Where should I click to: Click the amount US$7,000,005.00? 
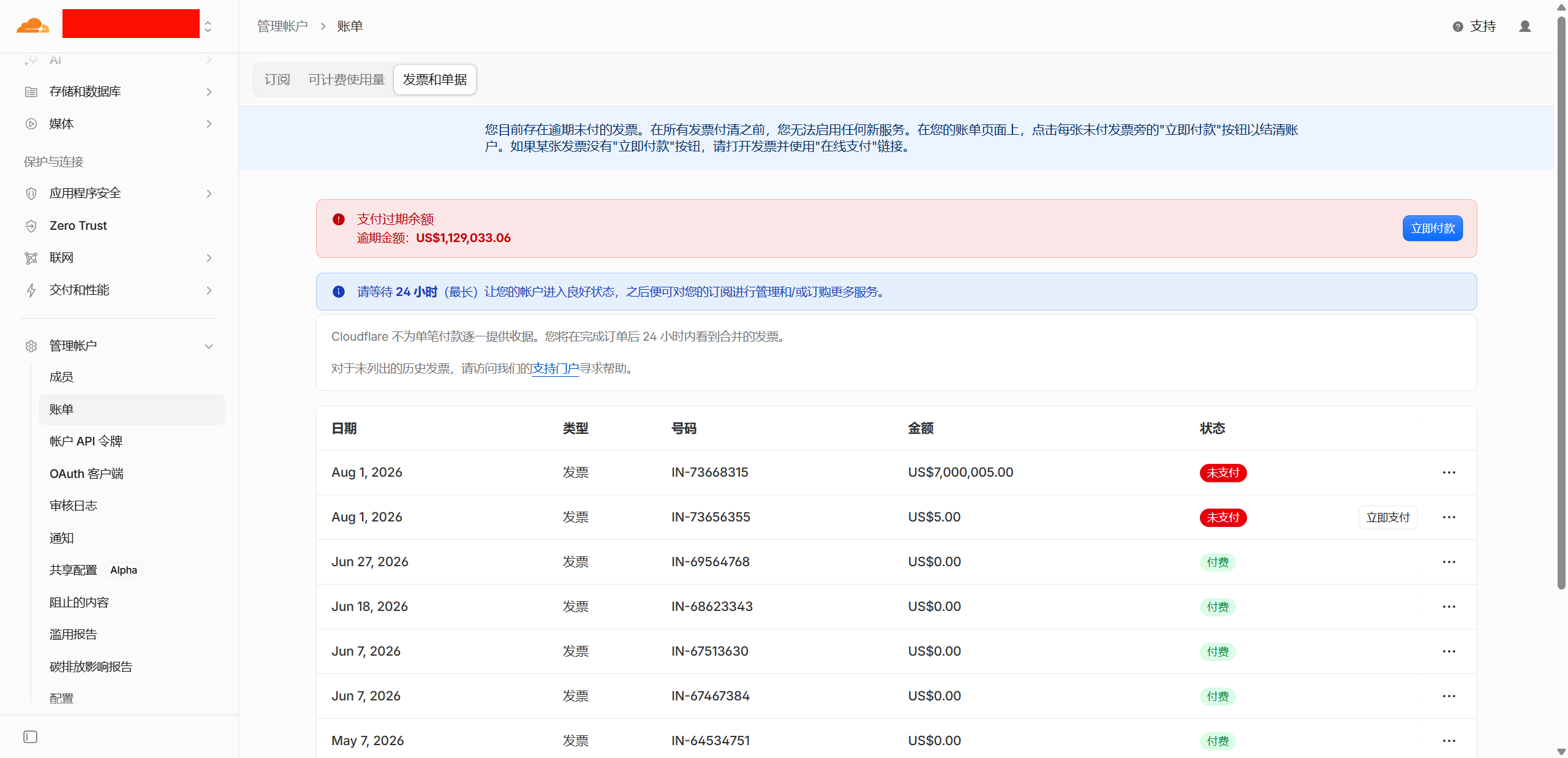coord(960,472)
